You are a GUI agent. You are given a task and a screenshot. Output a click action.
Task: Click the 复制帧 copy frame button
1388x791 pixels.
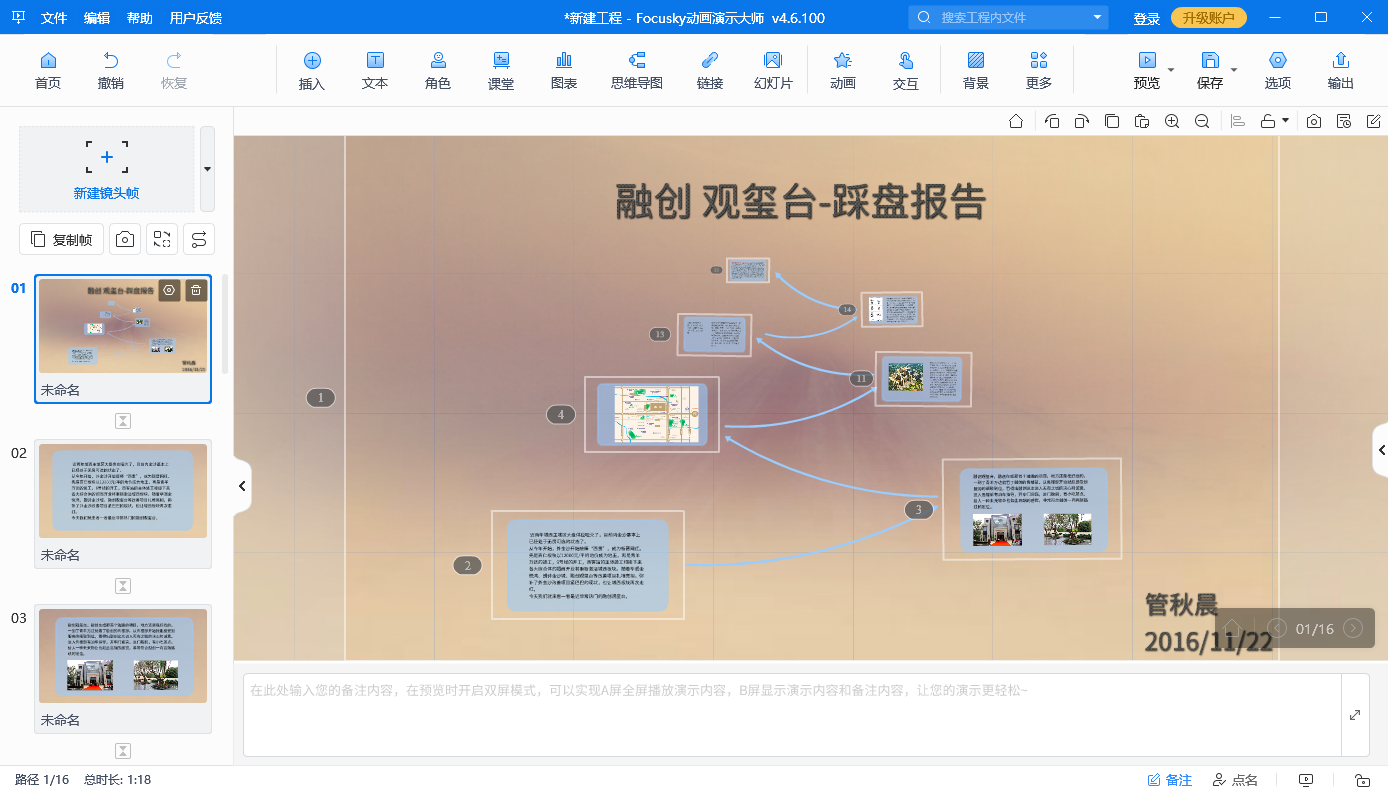(x=61, y=239)
